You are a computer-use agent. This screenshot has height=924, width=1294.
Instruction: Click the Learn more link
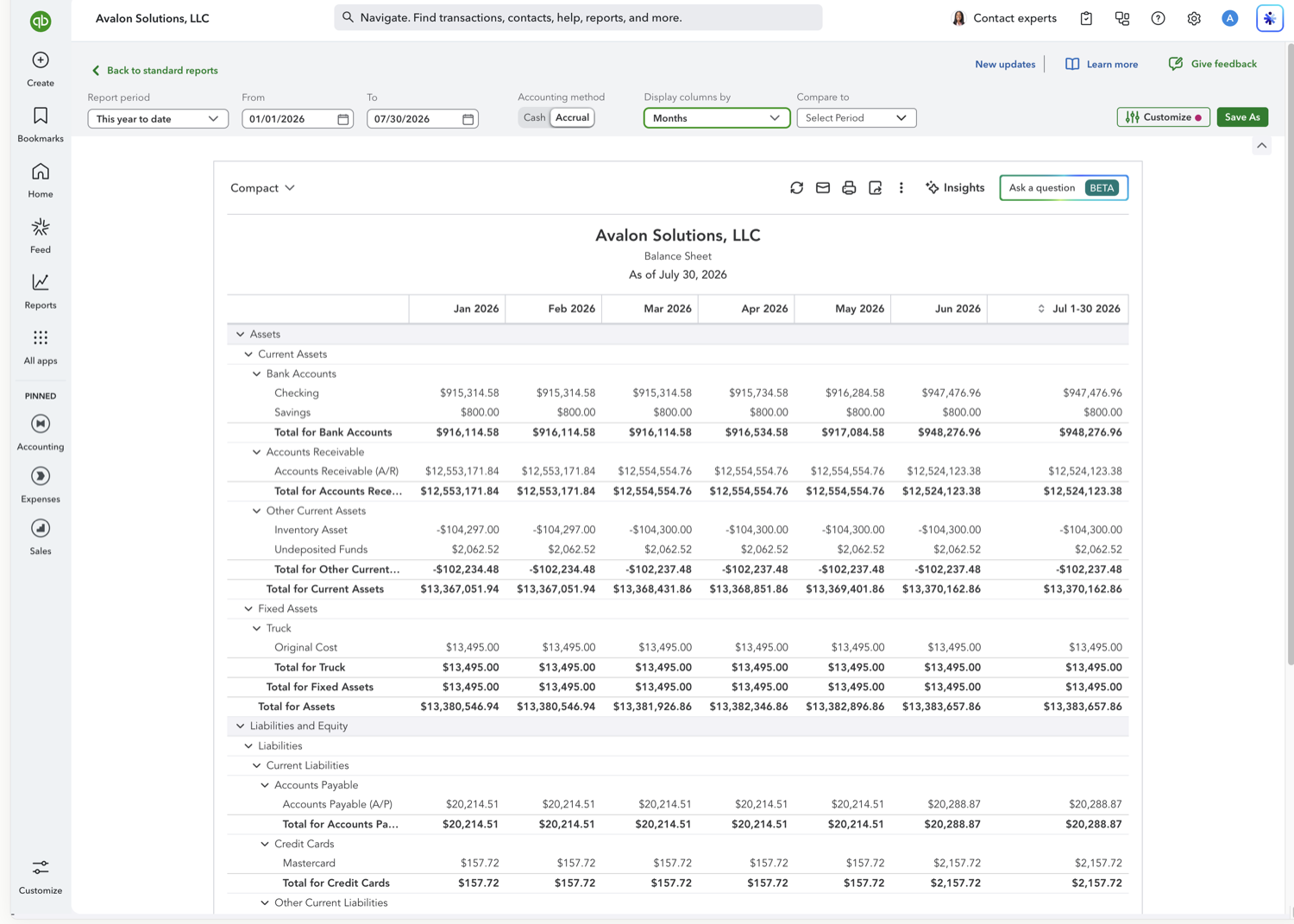tap(1102, 65)
